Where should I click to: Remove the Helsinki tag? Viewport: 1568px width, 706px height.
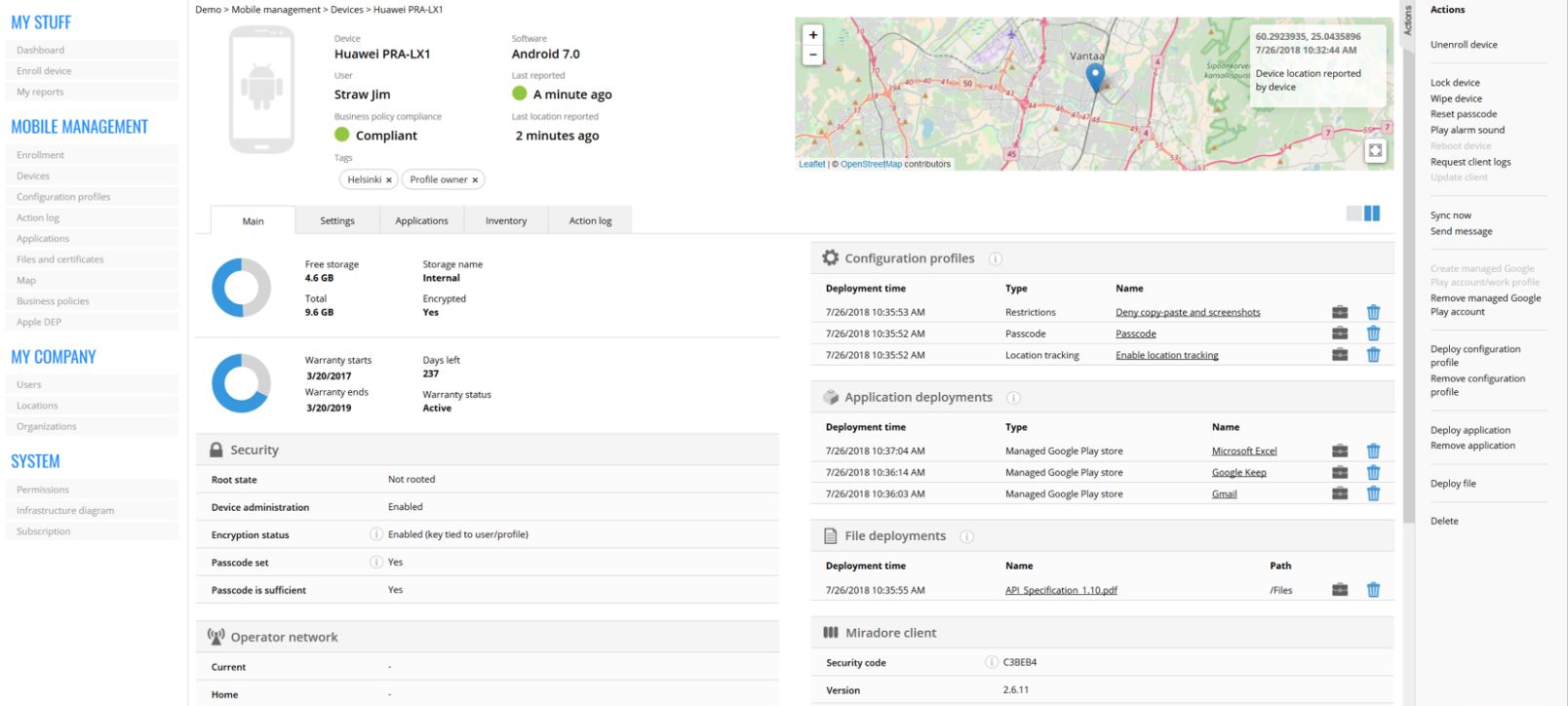pos(388,180)
